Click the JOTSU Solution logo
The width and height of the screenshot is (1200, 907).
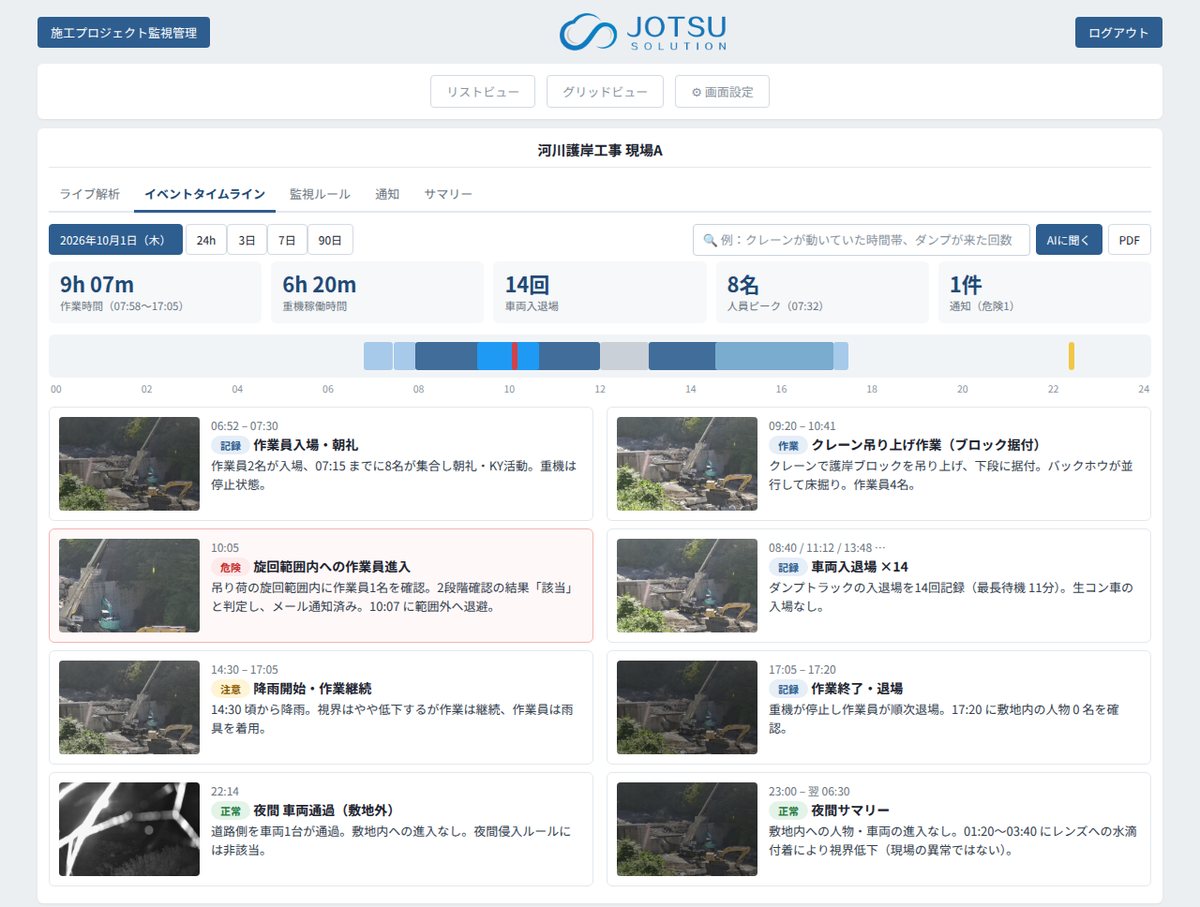click(x=643, y=32)
